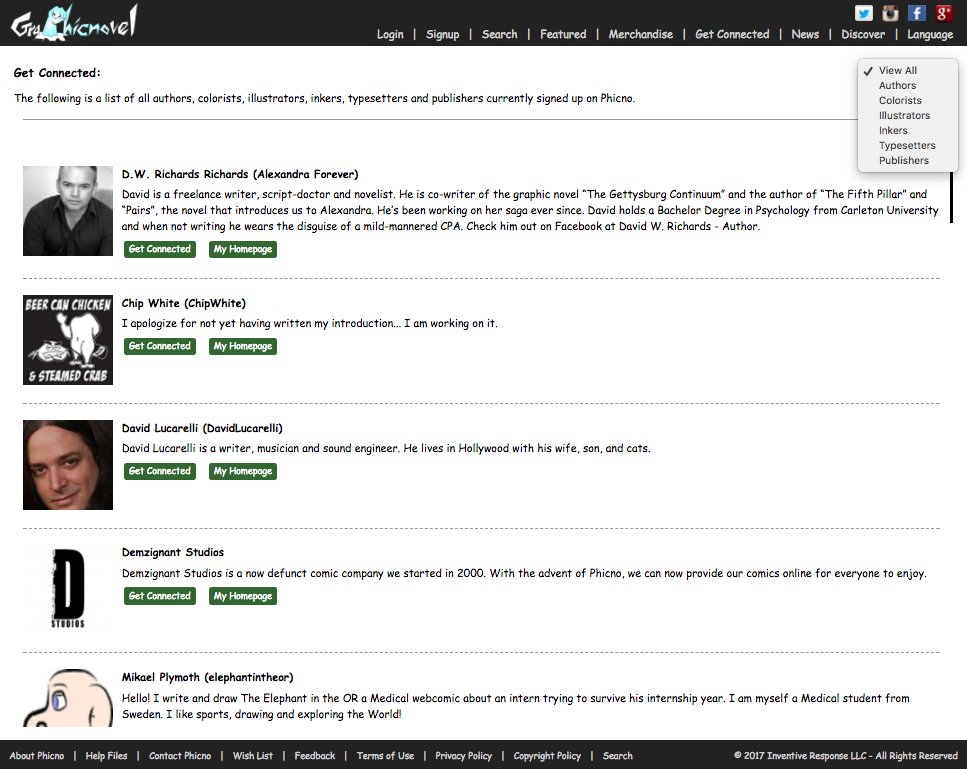Click the David Lucarelli (DavidLucarelli) name

point(202,428)
